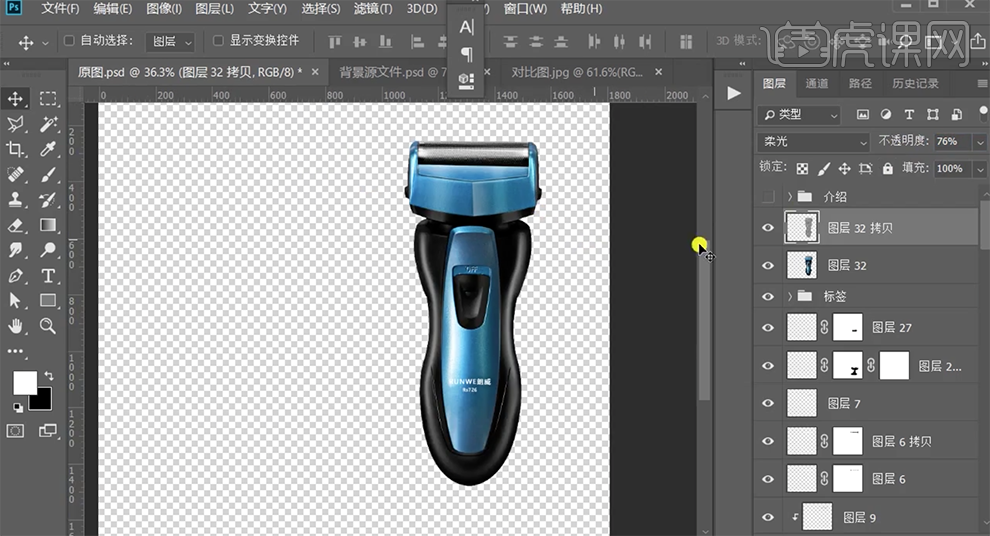Open Move tool preset picker arrow
This screenshot has width=990, height=536.
pyautogui.click(x=45, y=43)
